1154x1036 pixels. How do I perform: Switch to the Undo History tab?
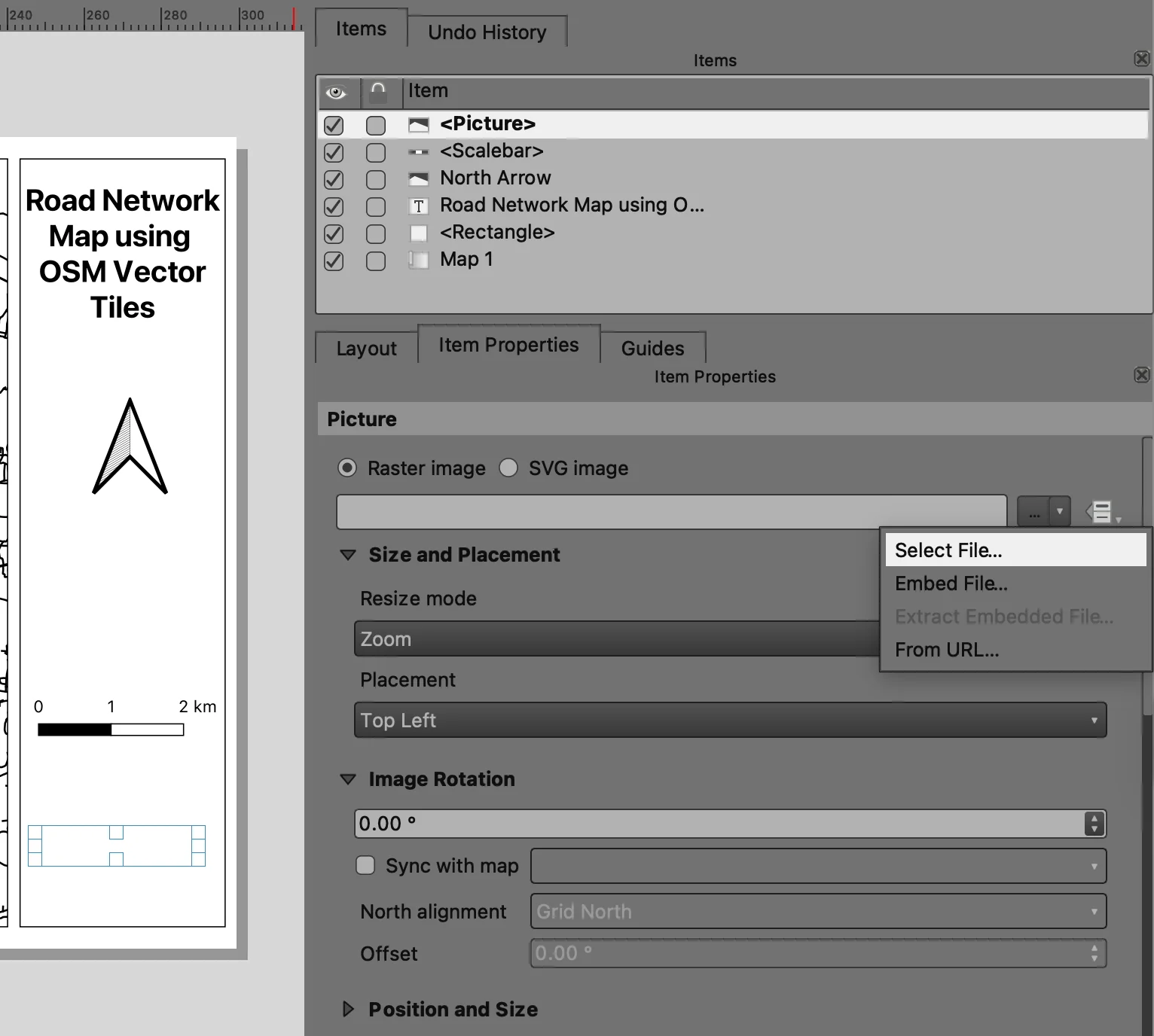click(x=487, y=32)
